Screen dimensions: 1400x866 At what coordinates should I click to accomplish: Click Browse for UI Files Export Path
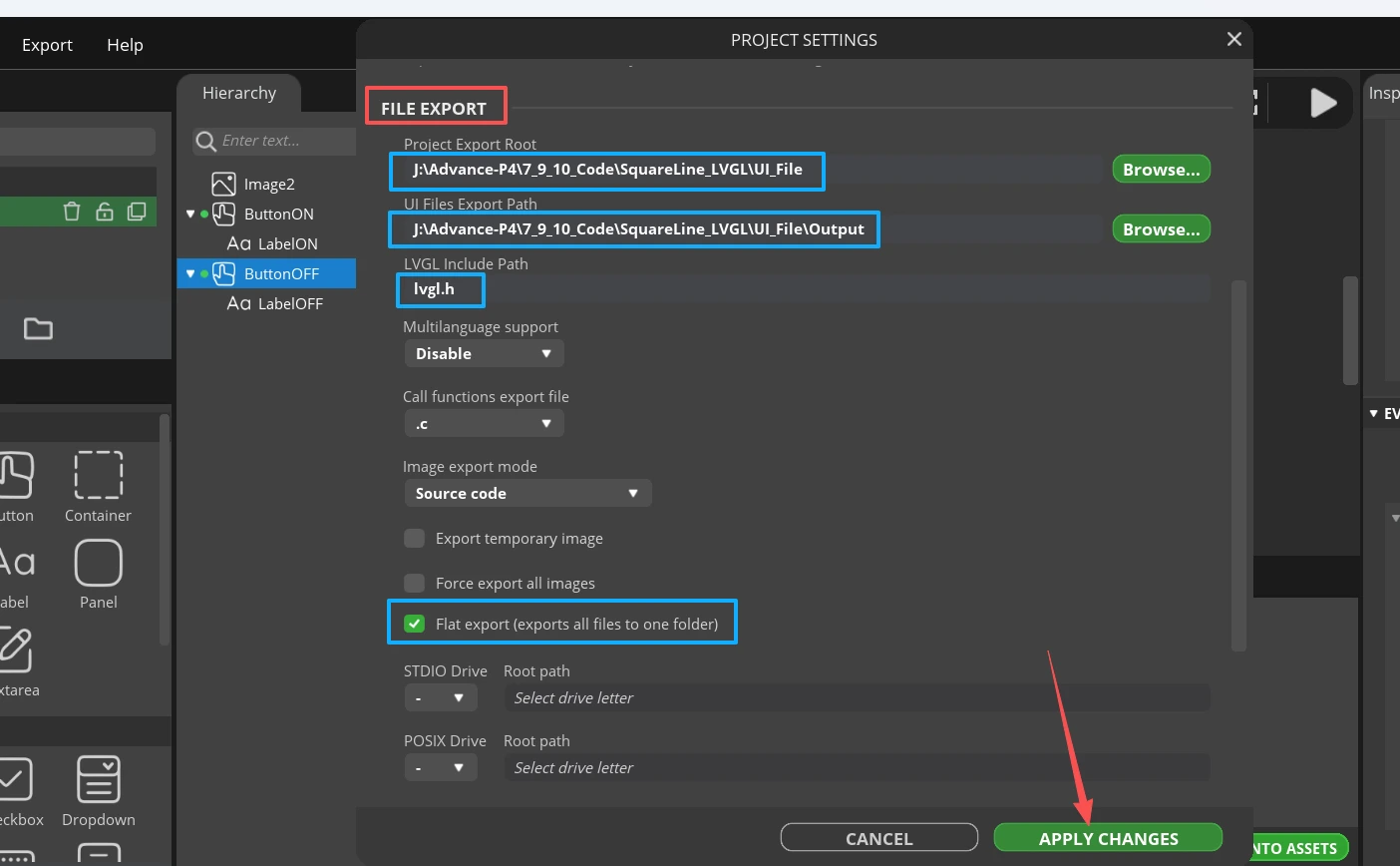click(x=1161, y=229)
